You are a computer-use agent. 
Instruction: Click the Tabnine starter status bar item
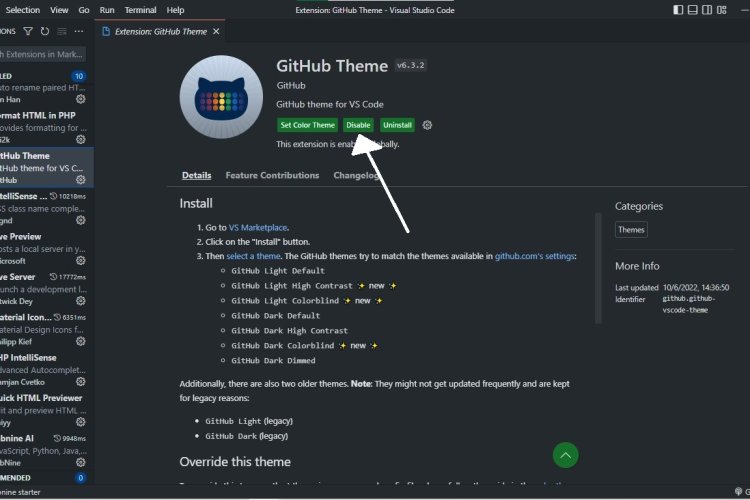[x=20, y=492]
